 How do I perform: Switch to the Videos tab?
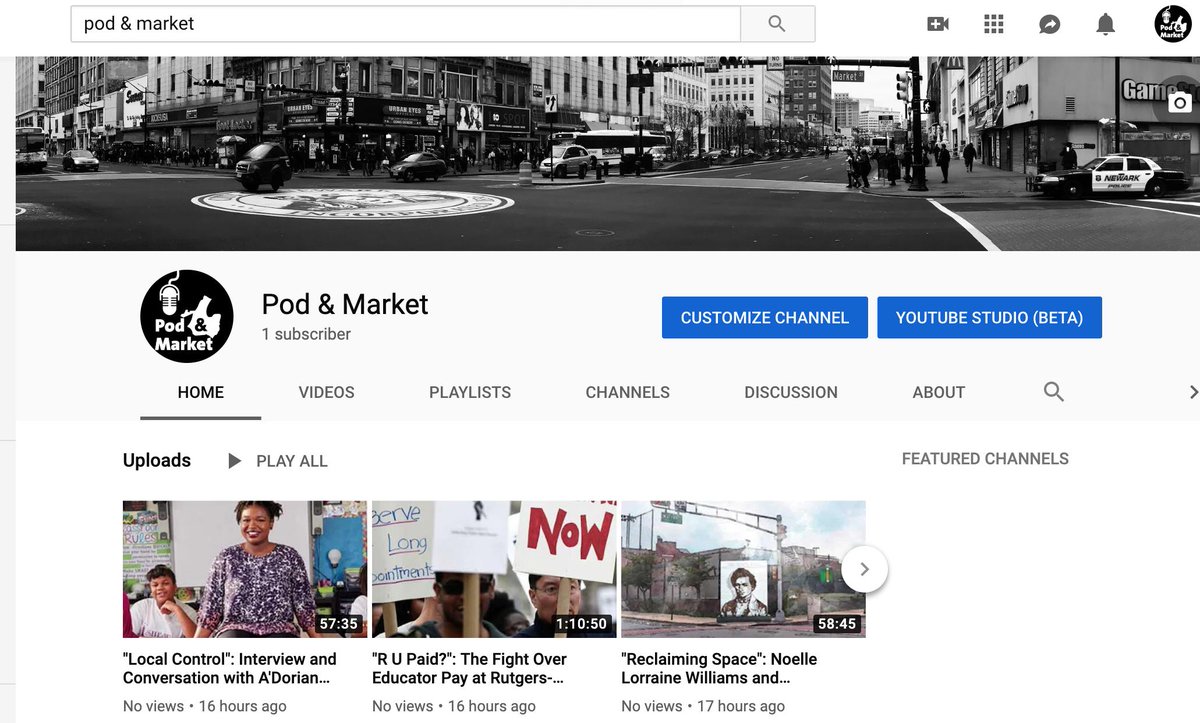click(x=326, y=392)
